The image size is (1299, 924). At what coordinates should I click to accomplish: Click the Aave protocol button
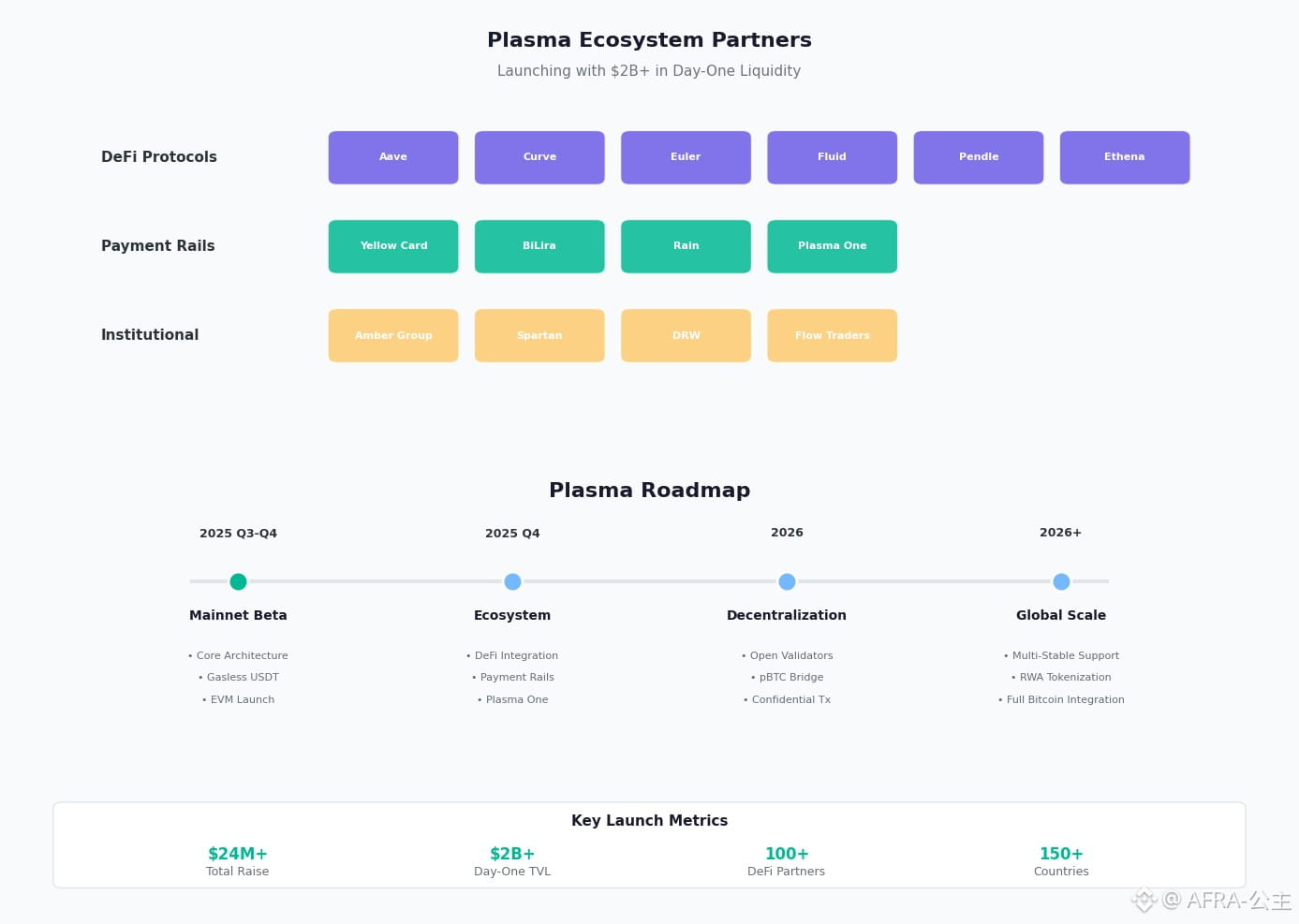(393, 157)
